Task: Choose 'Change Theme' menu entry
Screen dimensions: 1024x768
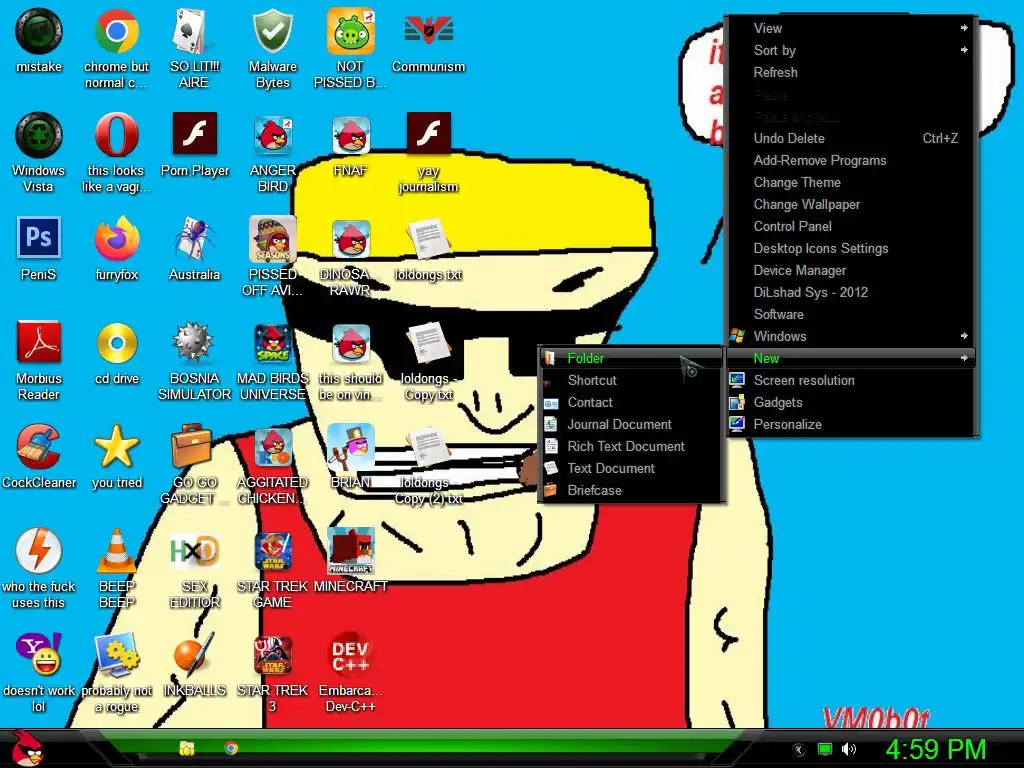Action: click(x=852, y=182)
